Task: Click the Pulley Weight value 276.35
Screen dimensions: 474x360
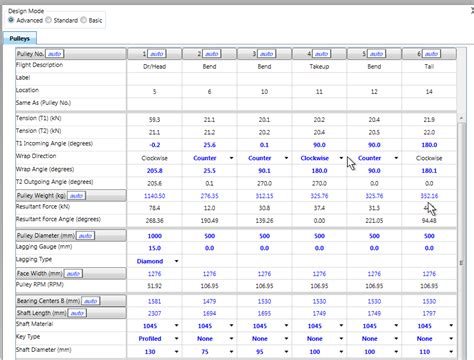Action: (x=210, y=196)
